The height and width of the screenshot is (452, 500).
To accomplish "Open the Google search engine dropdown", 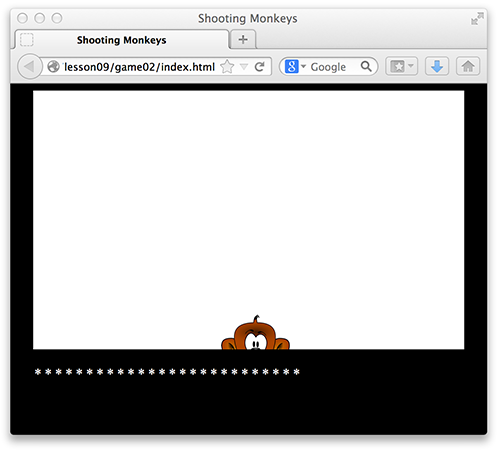I will point(295,66).
